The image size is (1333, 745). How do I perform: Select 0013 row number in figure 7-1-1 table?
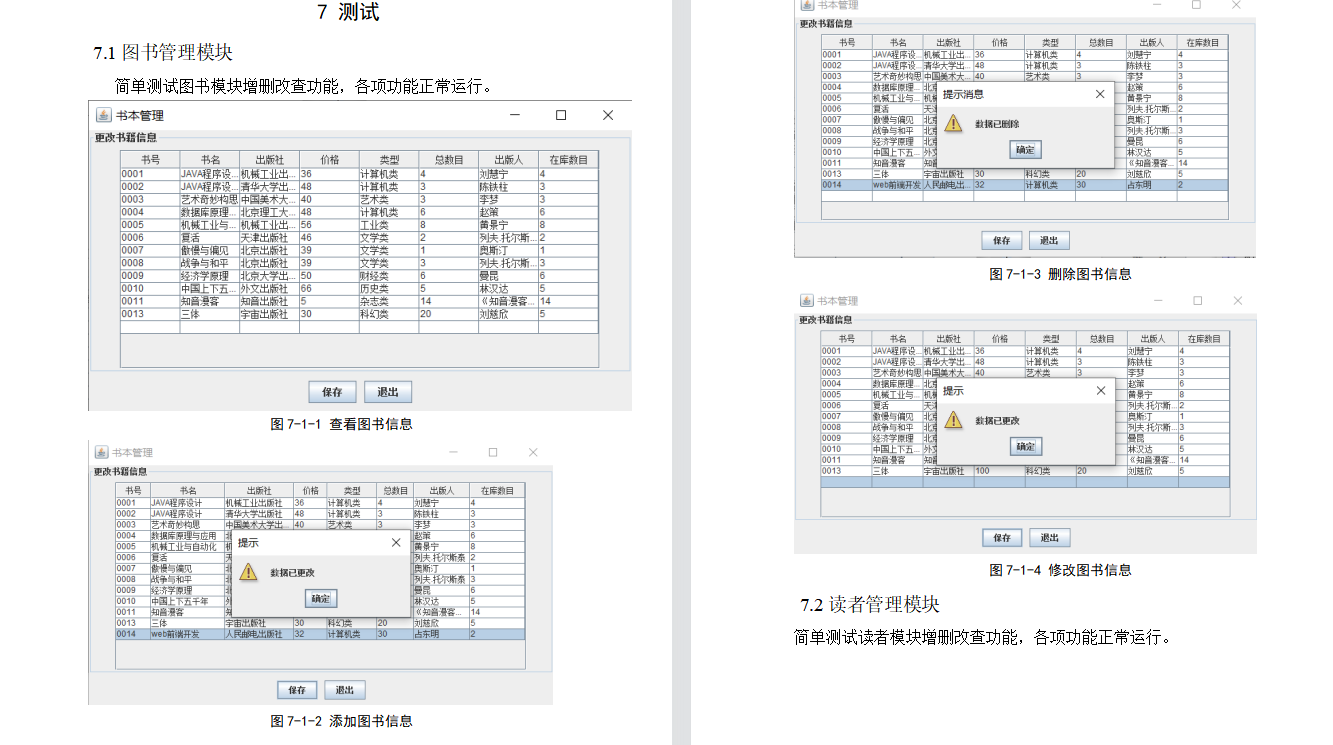[x=150, y=314]
